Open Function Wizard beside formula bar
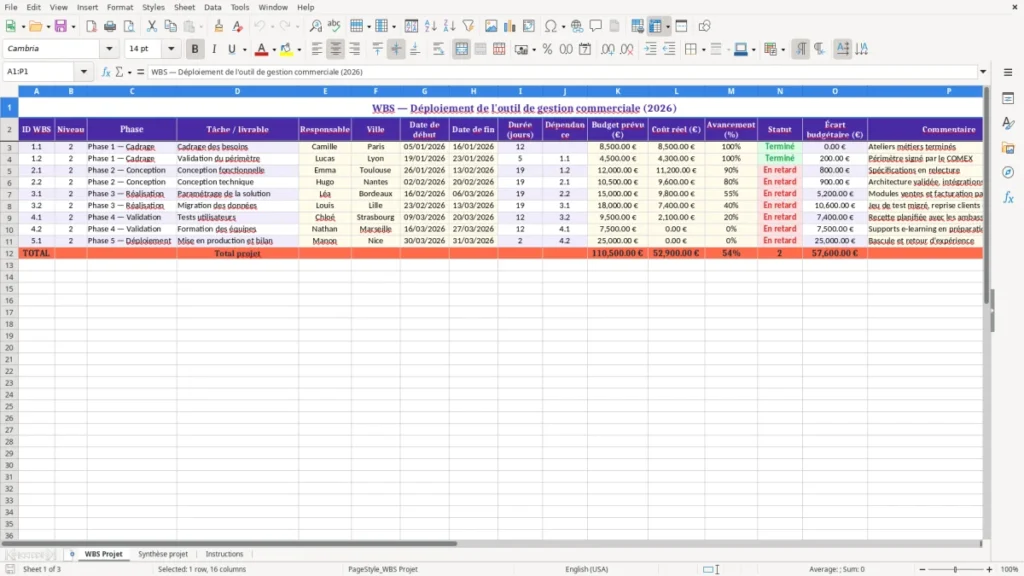Screen dimensions: 1024x576 click(x=106, y=72)
